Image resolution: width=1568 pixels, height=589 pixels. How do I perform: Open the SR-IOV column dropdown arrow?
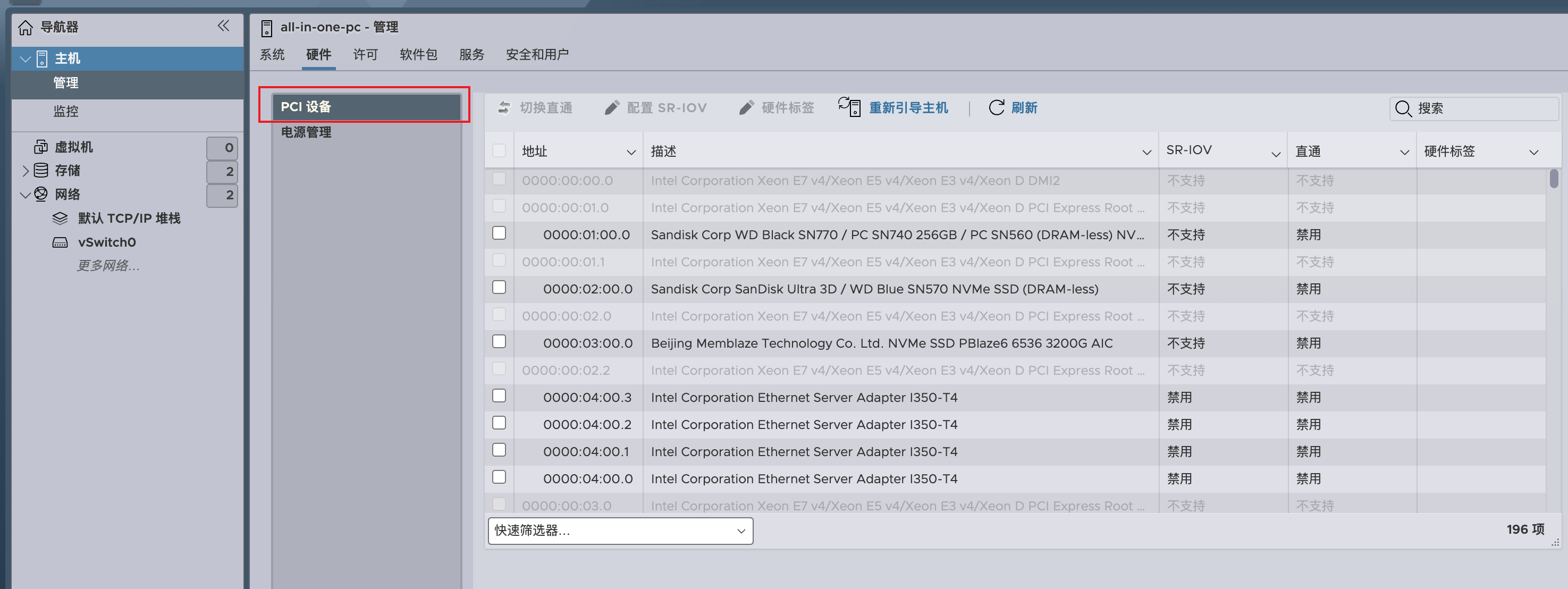(1276, 154)
